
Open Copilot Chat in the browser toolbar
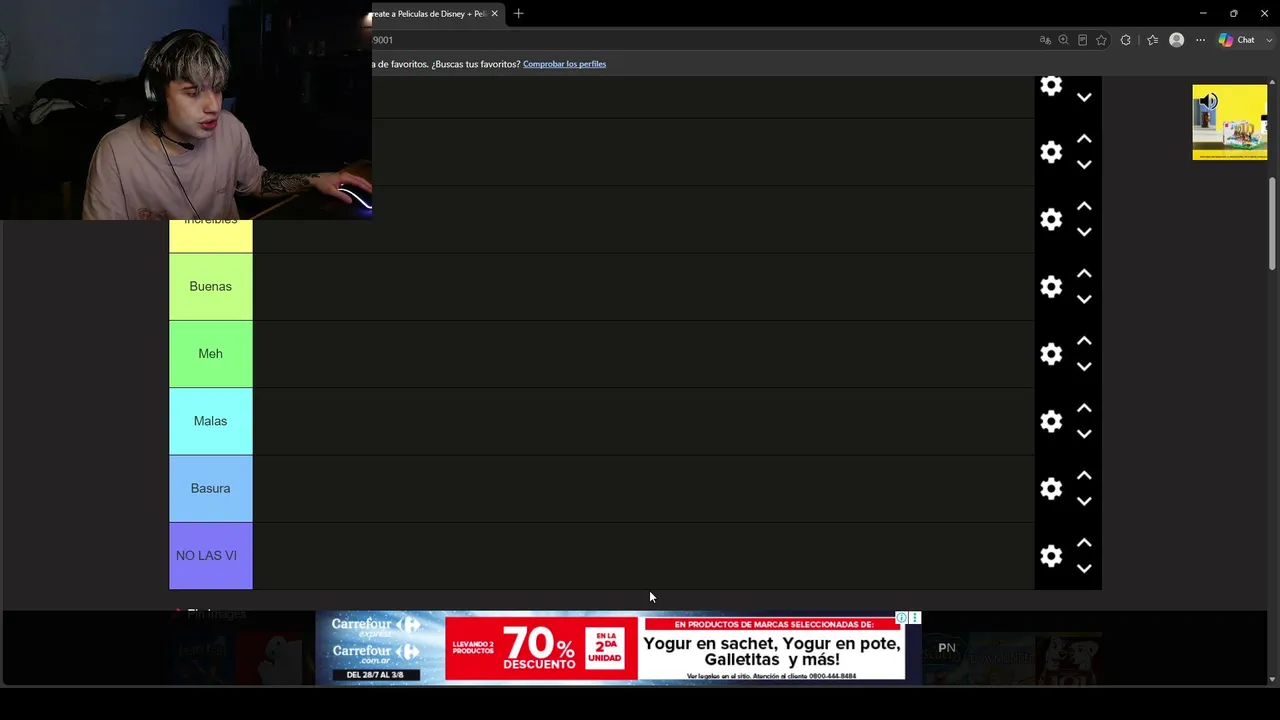tap(1237, 40)
